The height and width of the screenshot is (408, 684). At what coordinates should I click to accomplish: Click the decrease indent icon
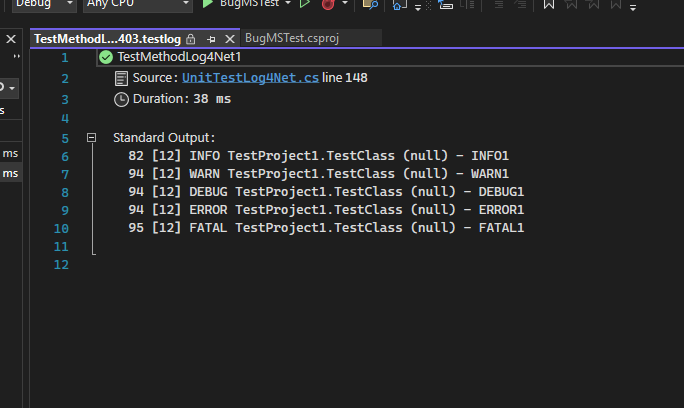[x=499, y=4]
